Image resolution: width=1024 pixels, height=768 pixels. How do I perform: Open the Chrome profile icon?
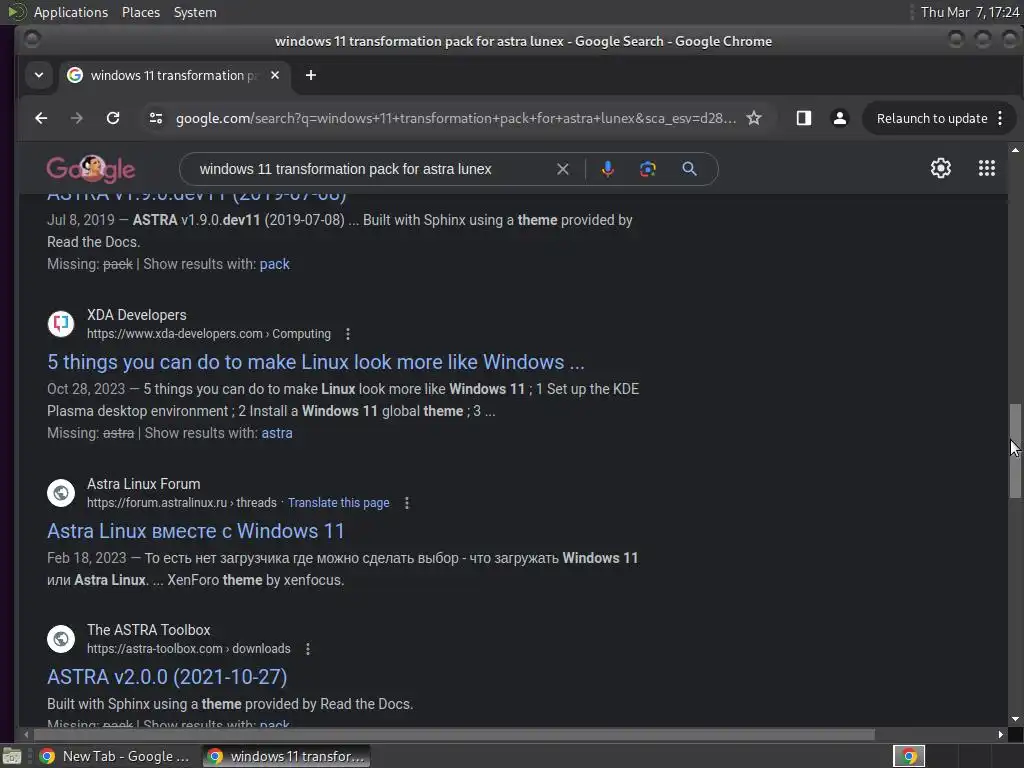point(840,118)
